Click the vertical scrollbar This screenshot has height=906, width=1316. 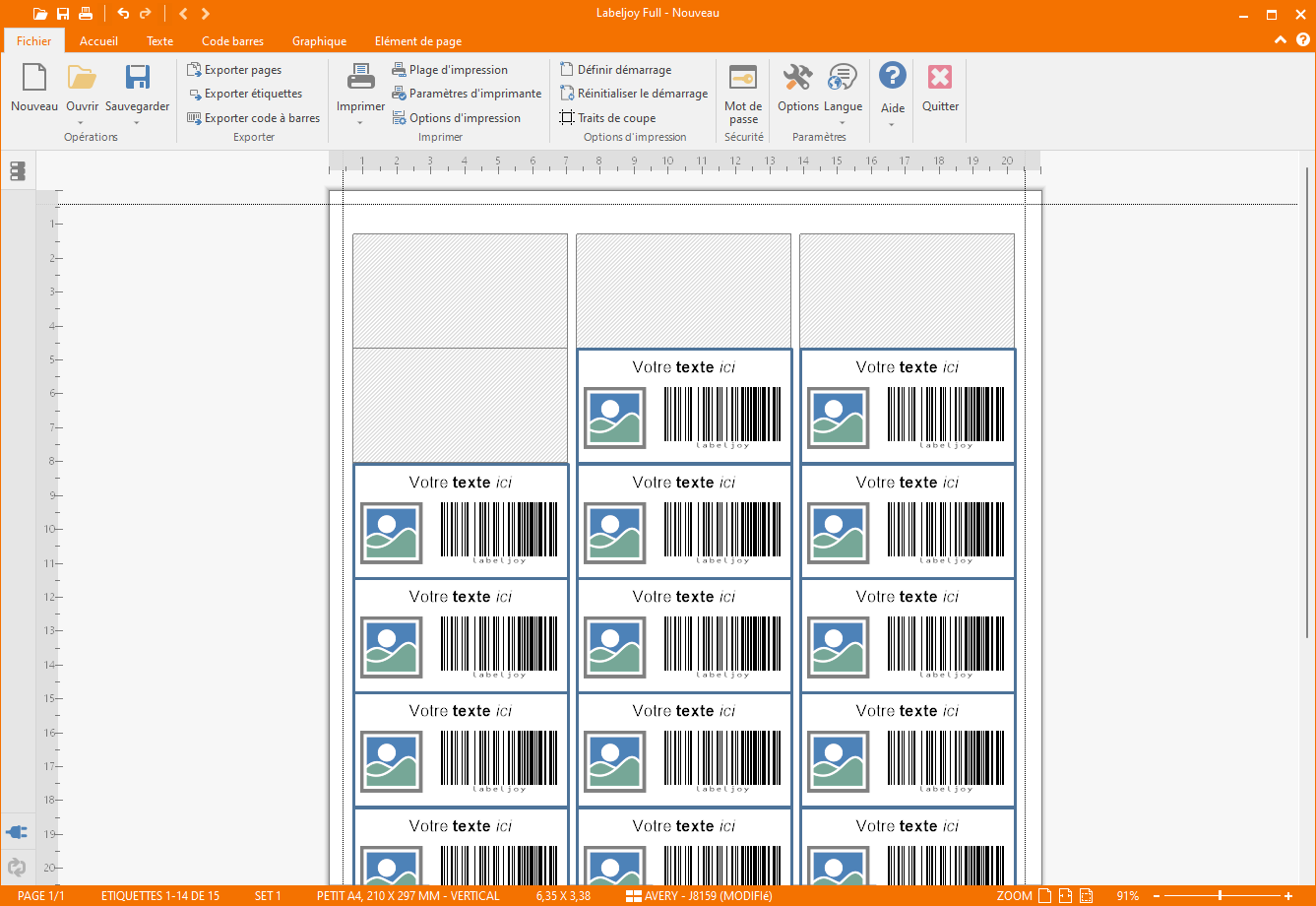(x=1308, y=404)
